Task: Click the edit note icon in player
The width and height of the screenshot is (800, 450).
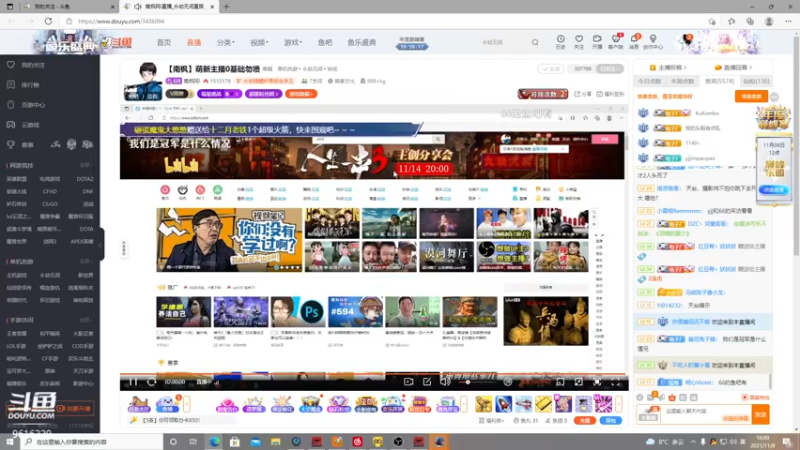Action: pyautogui.click(x=427, y=382)
